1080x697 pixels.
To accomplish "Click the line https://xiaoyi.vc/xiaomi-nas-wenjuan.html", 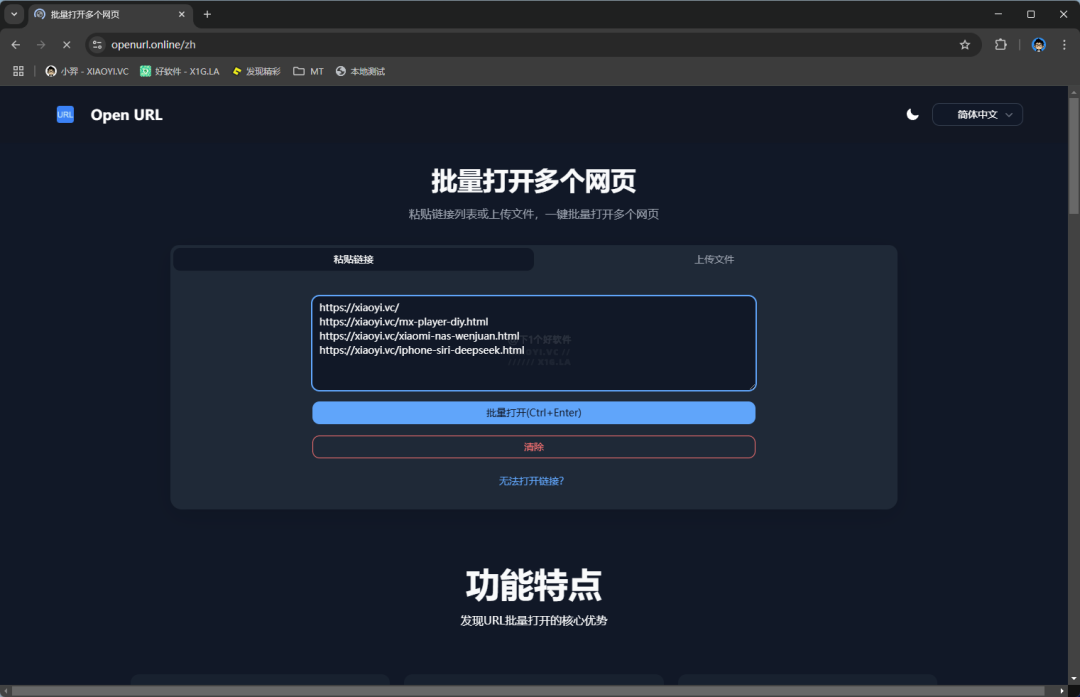I will click(419, 336).
